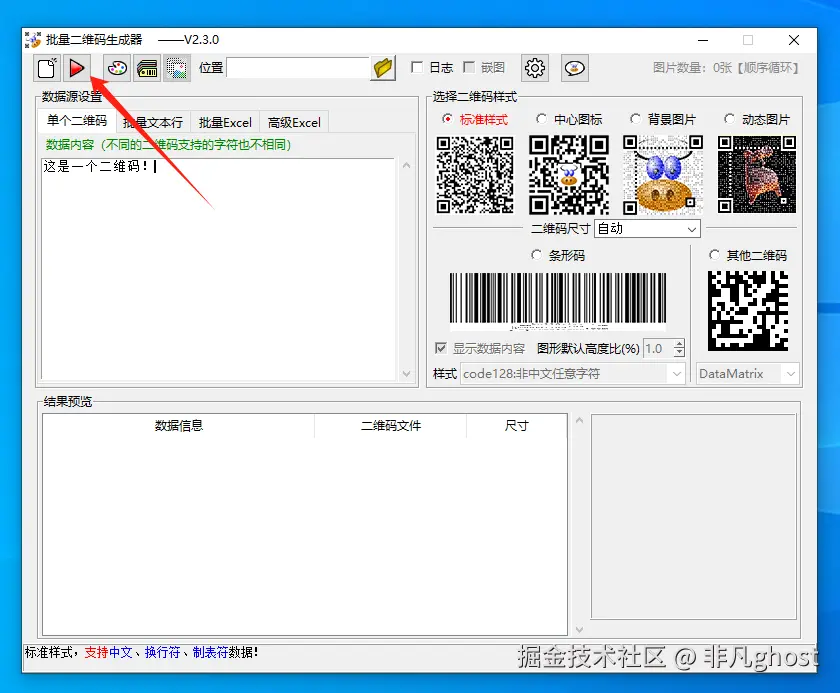Screen dimensions: 840x693
Task: Enable the 日志 checkbox
Action: (417, 67)
